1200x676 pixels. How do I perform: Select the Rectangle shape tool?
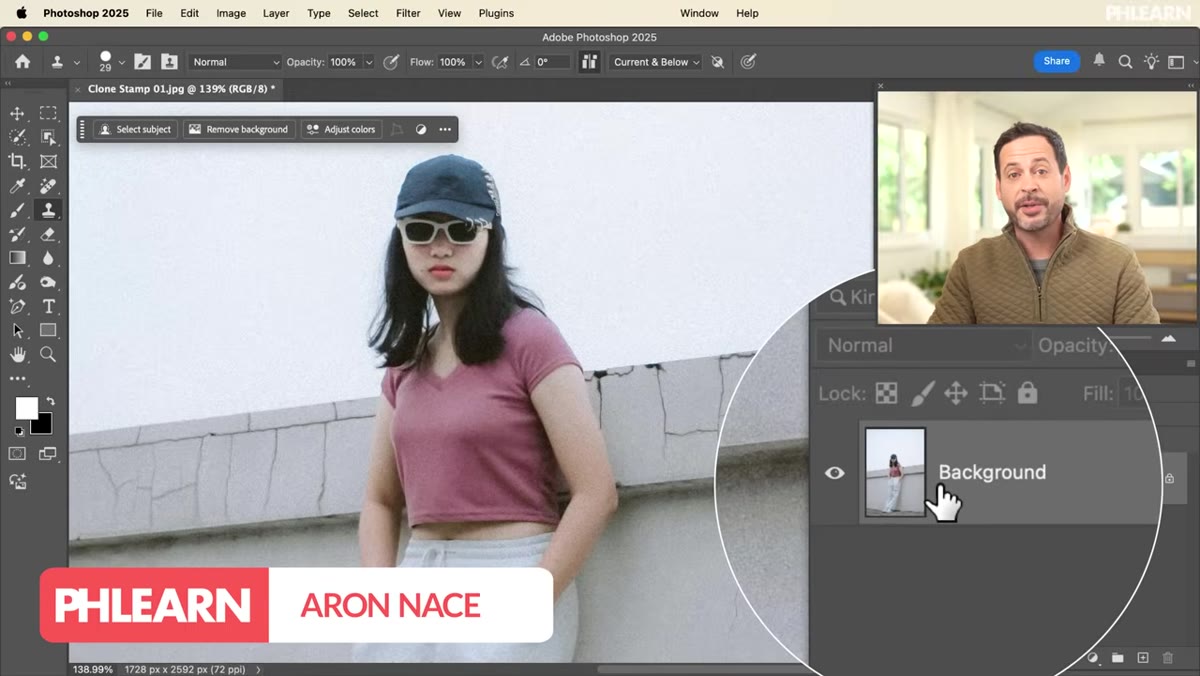click(x=48, y=331)
